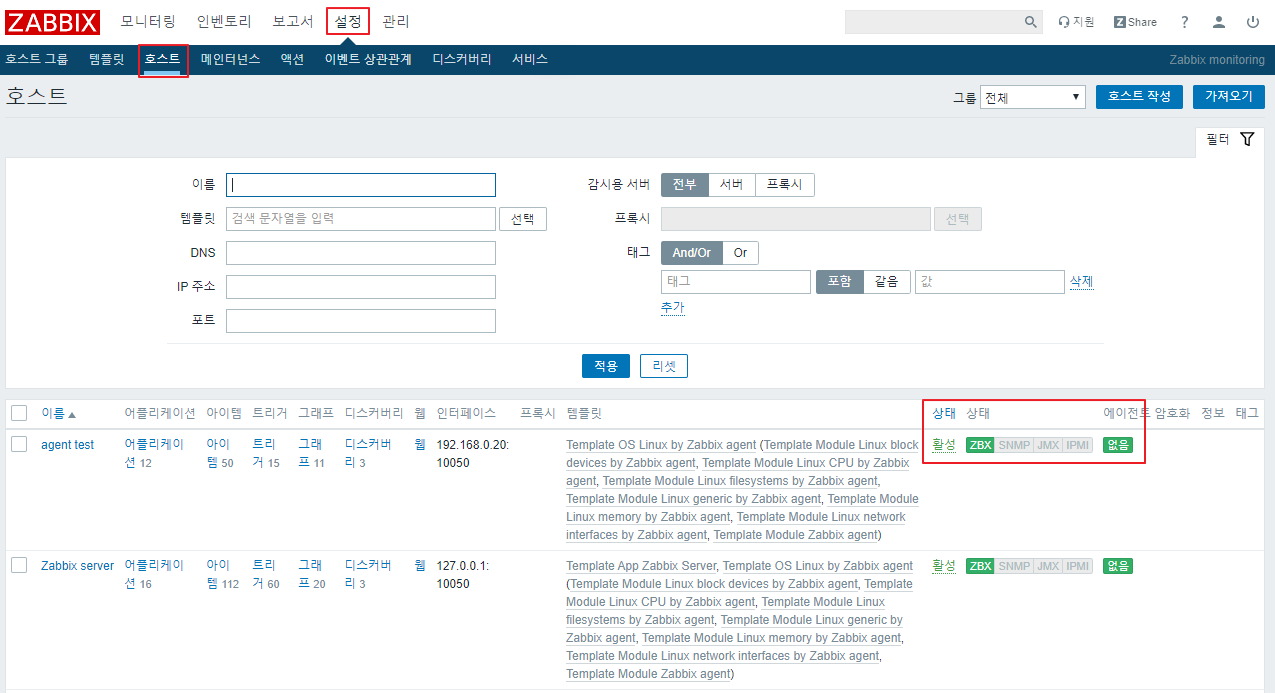Tick the agent test row checkbox

click(19, 445)
